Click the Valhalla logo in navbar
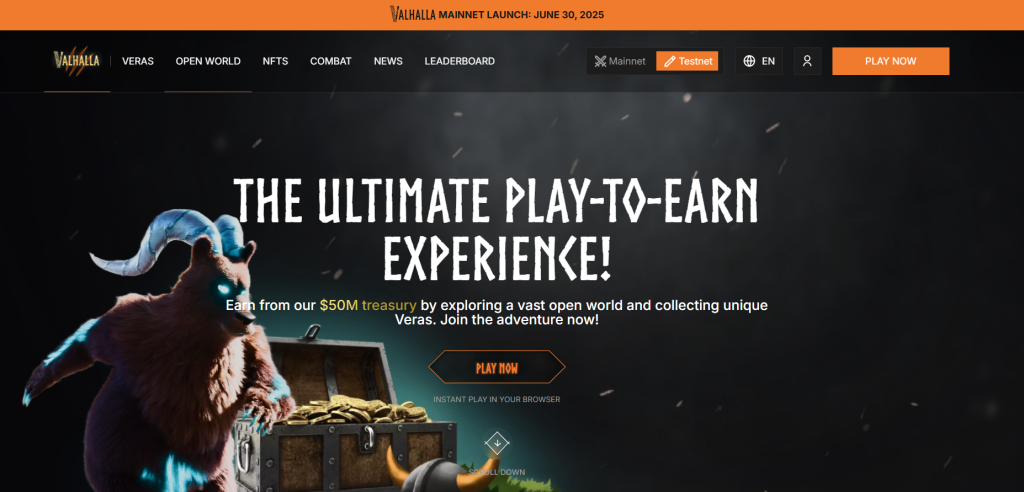1024x492 pixels. pos(76,61)
